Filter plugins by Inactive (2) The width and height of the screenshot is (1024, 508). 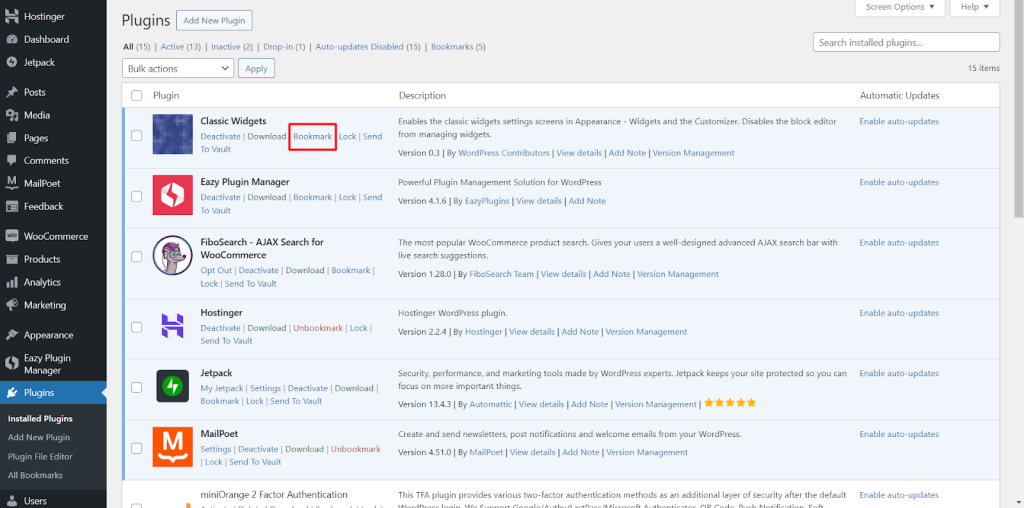point(232,47)
